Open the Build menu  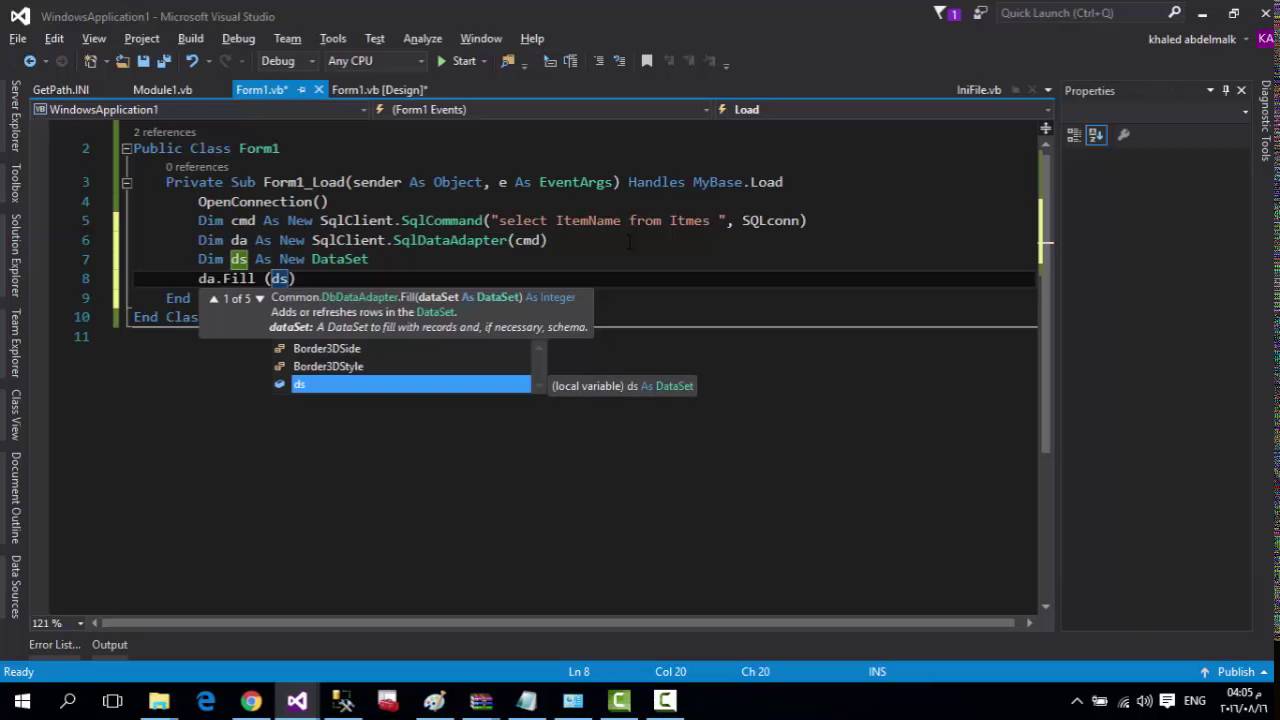pos(191,38)
